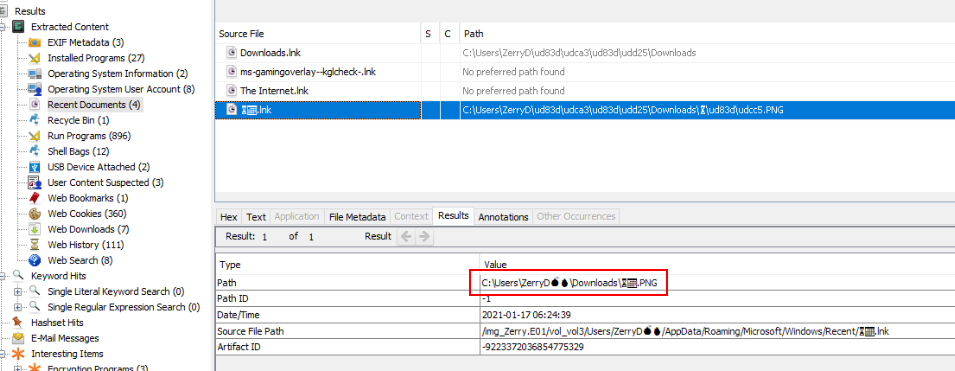Expand the Encryption Programs node
This screenshot has height=371, width=955.
18,368
